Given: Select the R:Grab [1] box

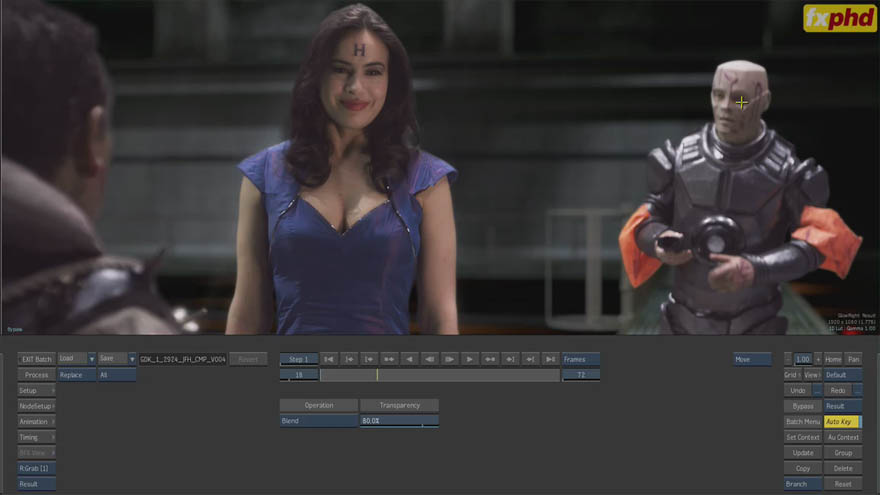Looking at the screenshot, I should tap(36, 468).
